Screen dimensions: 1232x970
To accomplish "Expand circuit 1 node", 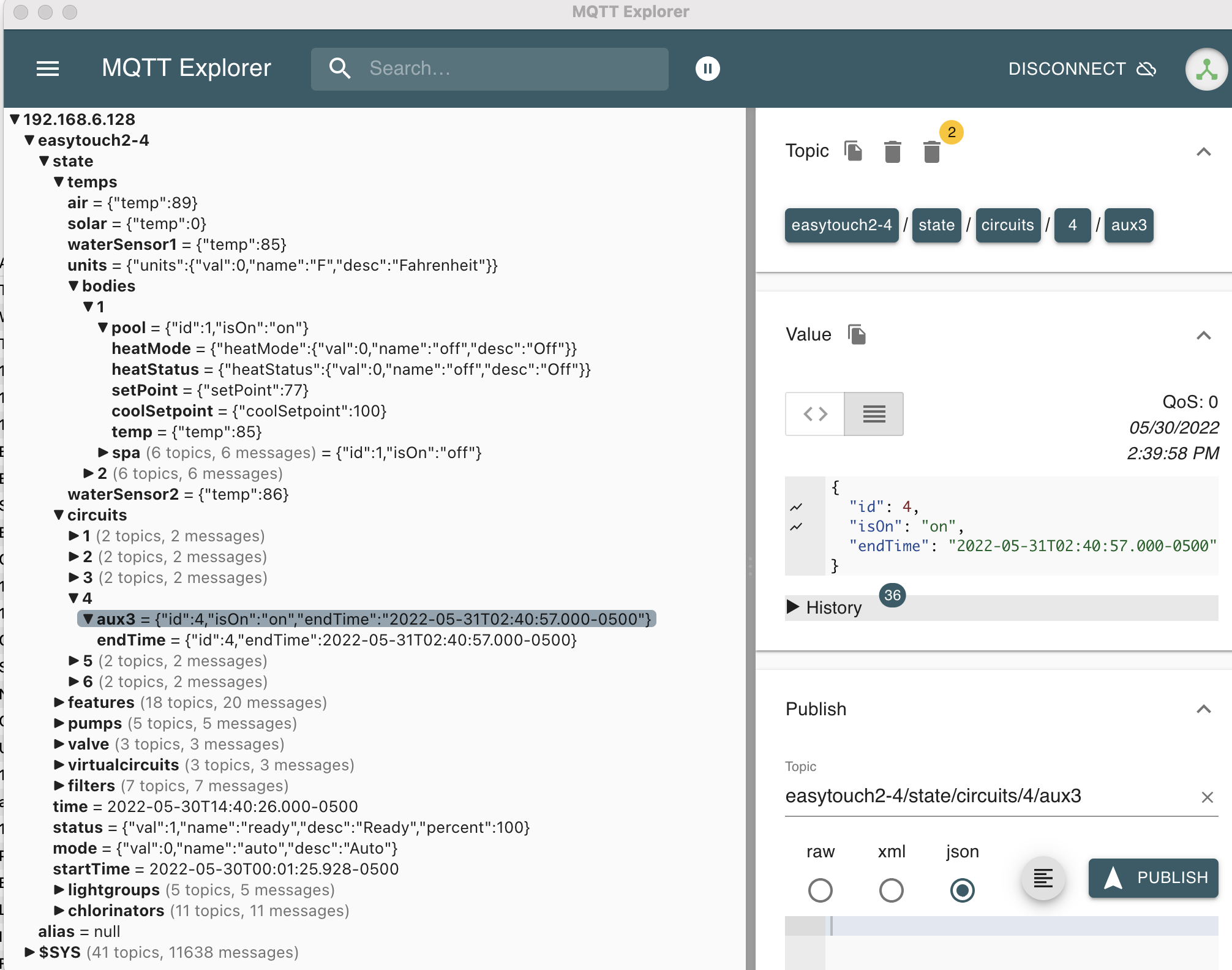I will coord(74,536).
